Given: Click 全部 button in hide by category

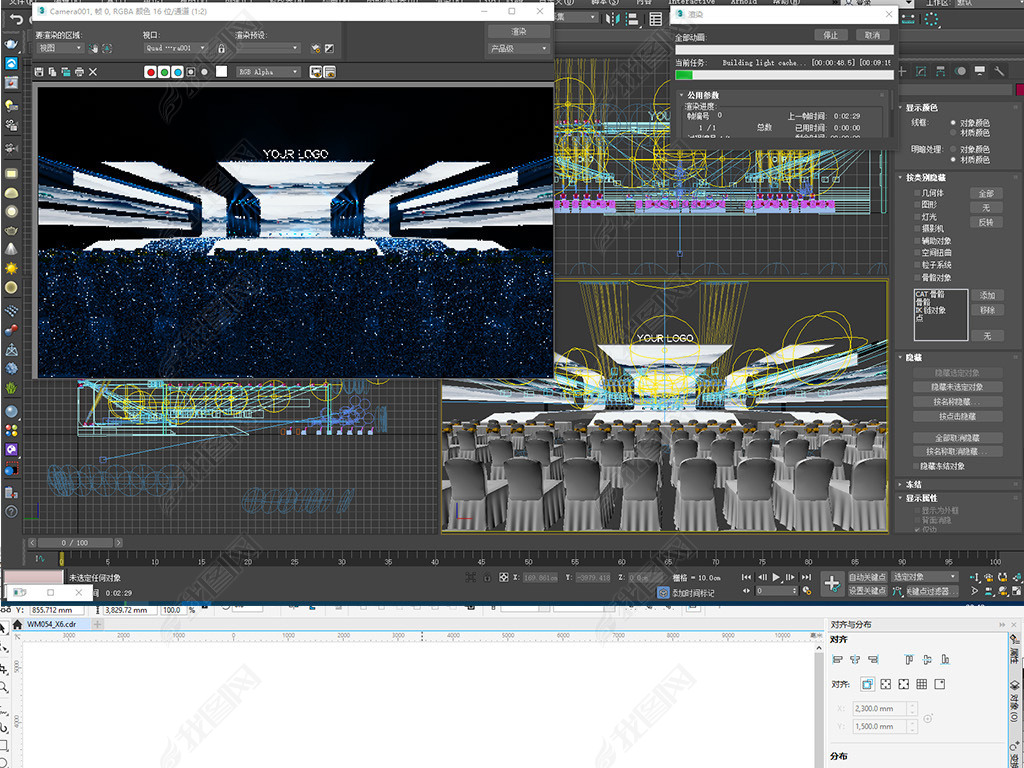Looking at the screenshot, I should 986,193.
